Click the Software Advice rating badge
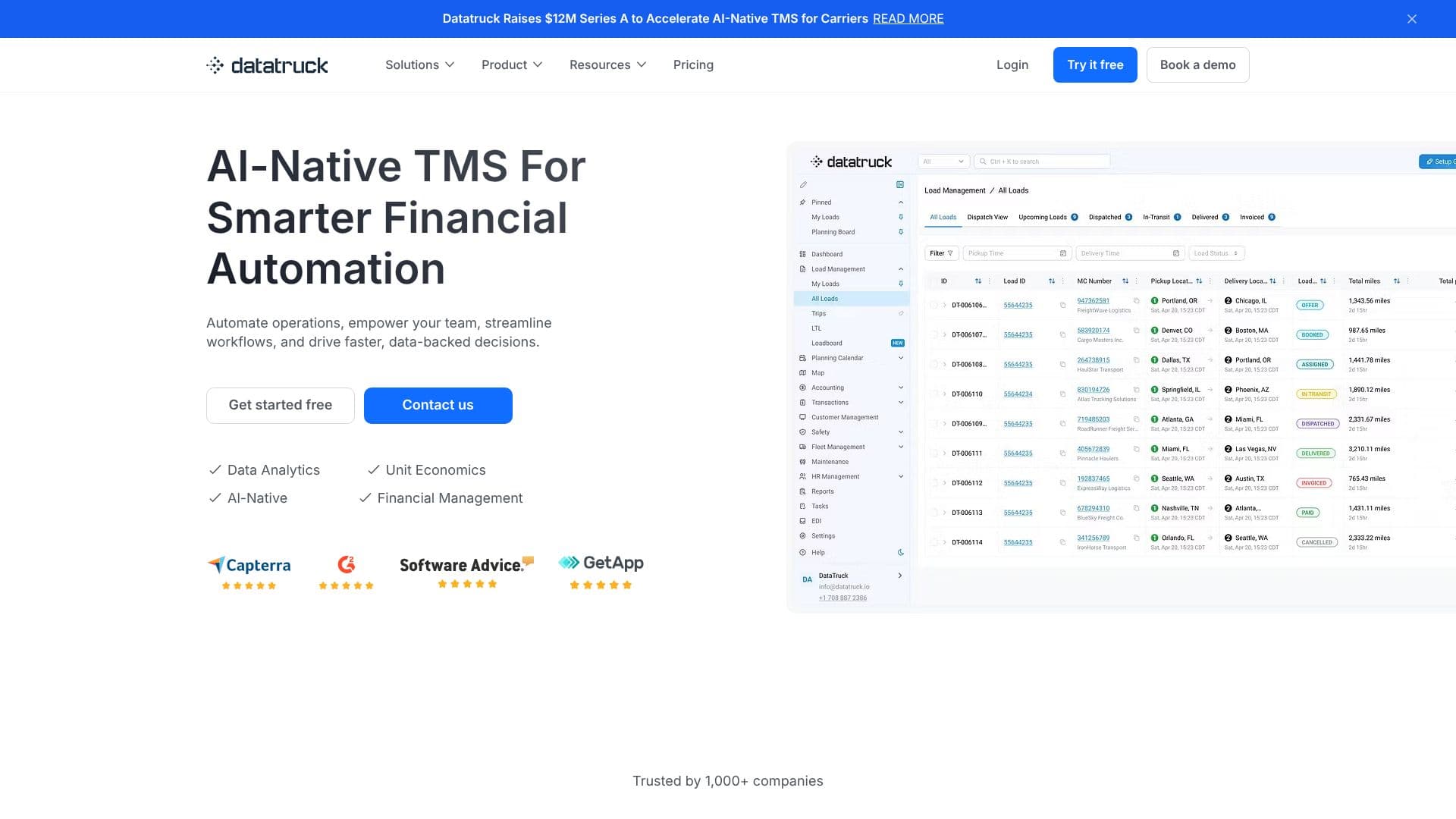1456x819 pixels. click(466, 571)
